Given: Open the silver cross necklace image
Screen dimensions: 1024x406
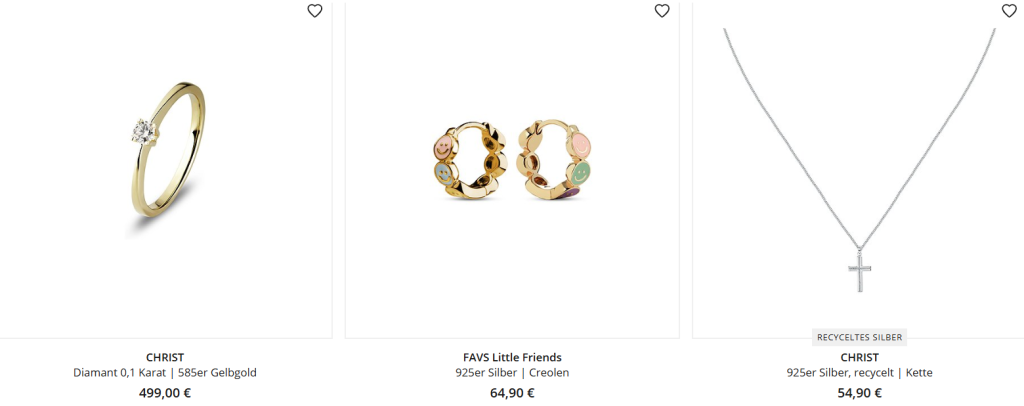Looking at the screenshot, I should click(858, 170).
